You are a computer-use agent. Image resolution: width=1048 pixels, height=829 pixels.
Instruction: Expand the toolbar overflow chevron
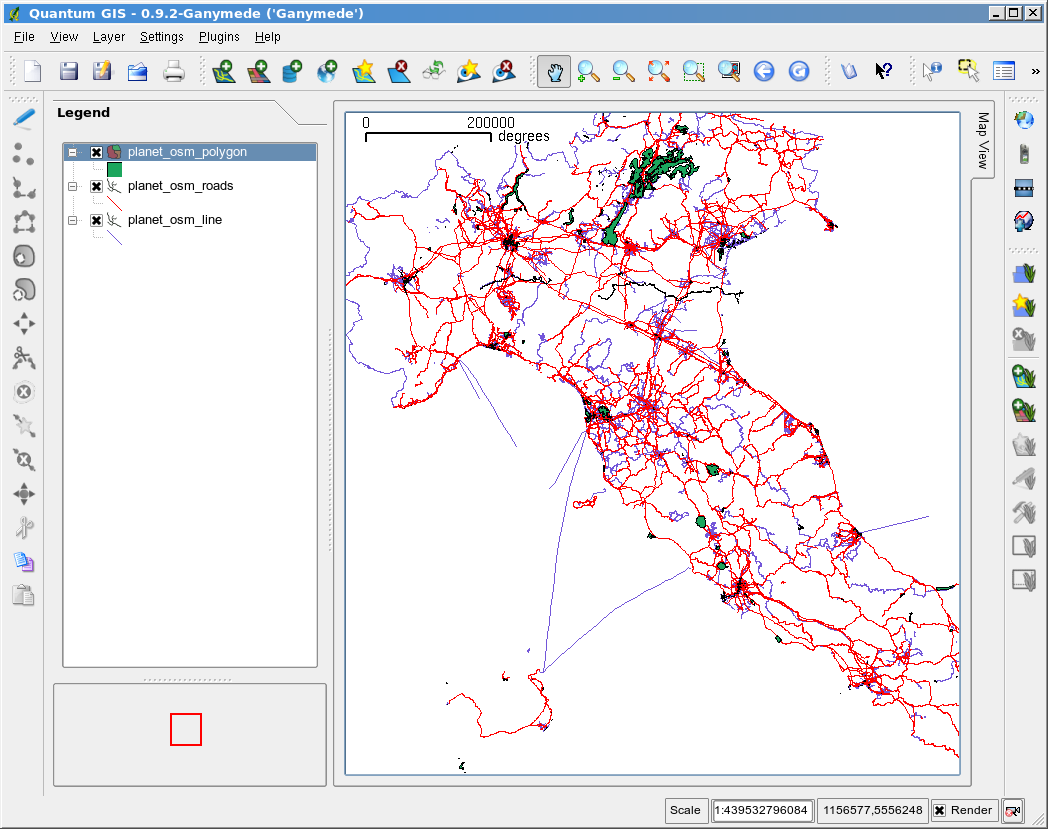(x=1035, y=71)
